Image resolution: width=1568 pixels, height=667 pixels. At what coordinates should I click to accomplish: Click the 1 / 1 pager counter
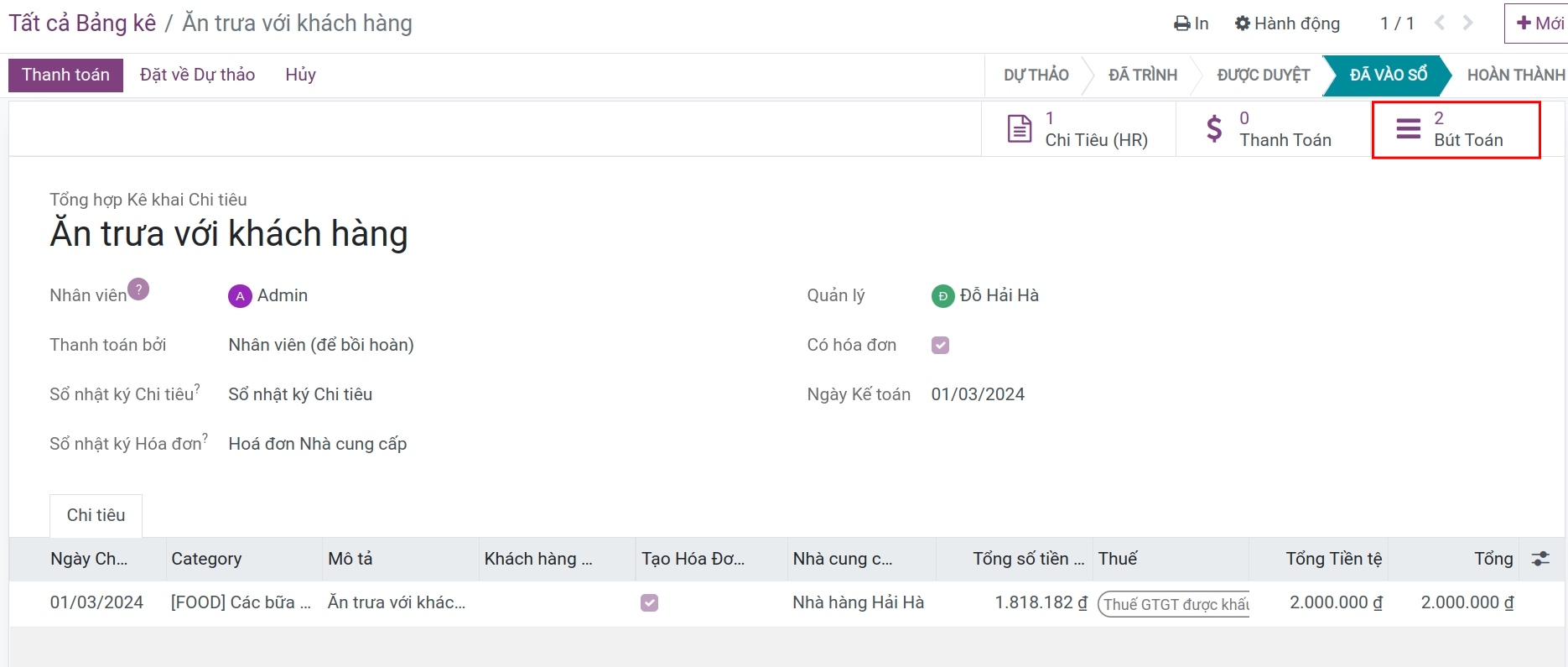click(1397, 23)
